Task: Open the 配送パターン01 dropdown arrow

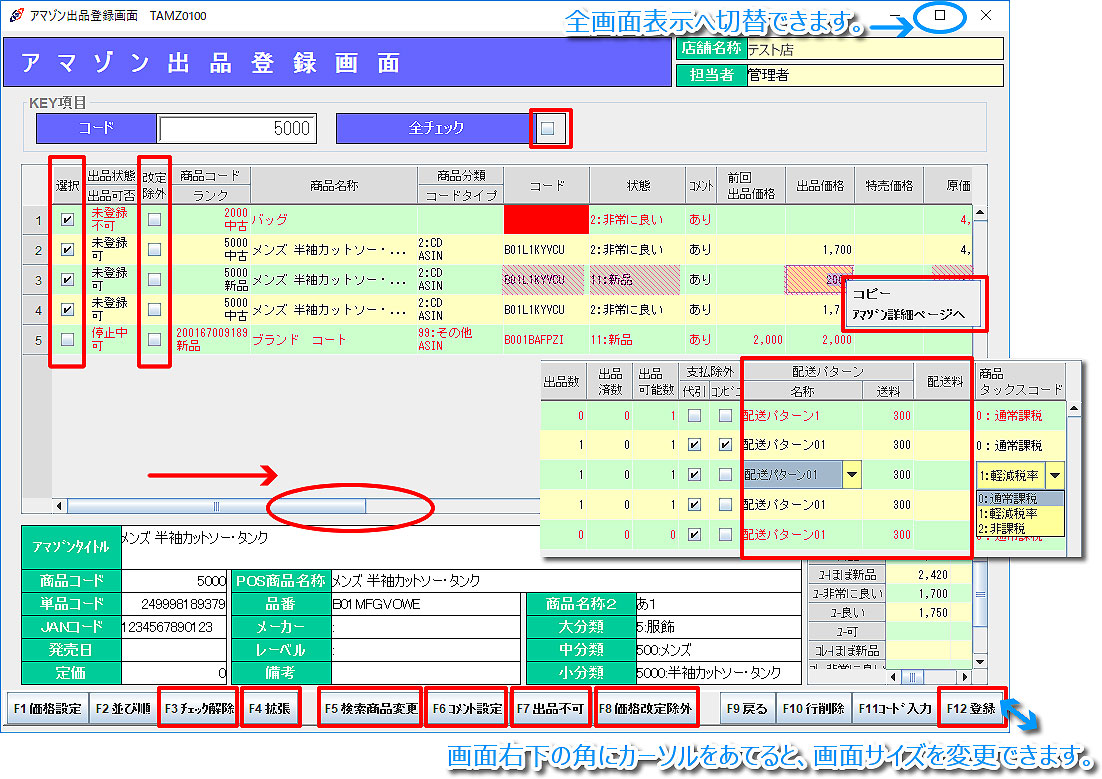Action: click(x=851, y=475)
